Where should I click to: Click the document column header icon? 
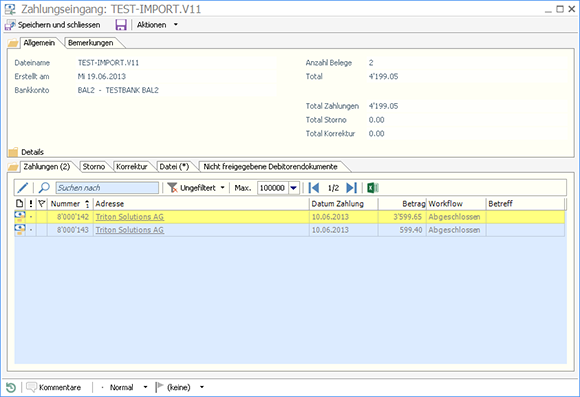[x=20, y=203]
